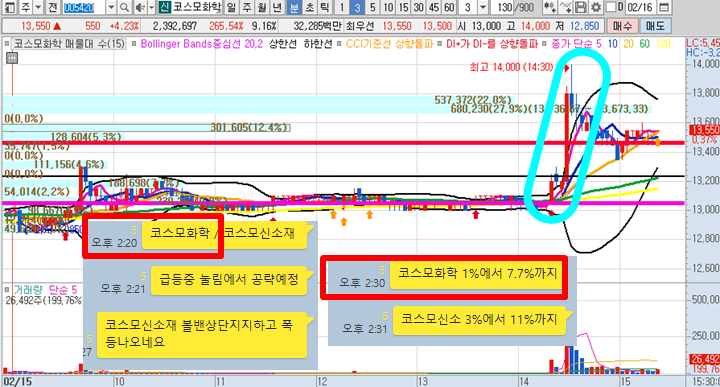The image size is (720, 387).
Task: Toggle the CCI기준선 상향돌파 indicator marker
Action: [339, 44]
